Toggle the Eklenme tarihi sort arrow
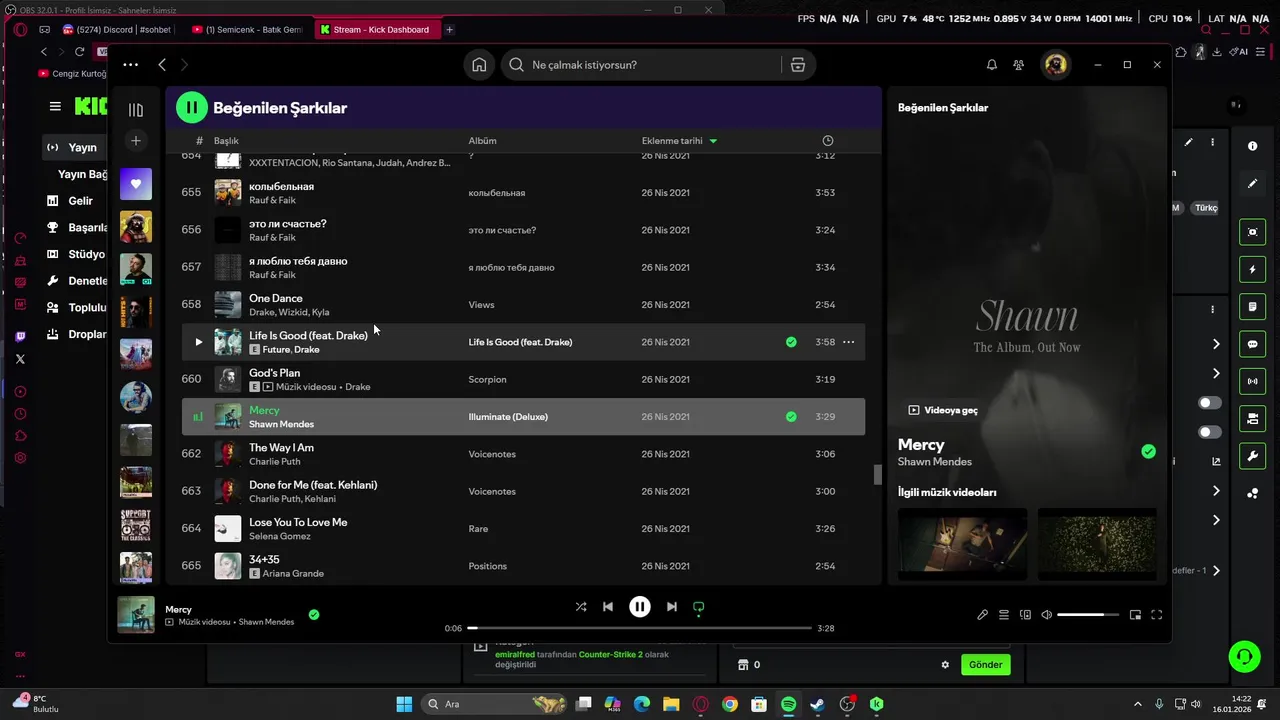The image size is (1280, 720). (713, 141)
